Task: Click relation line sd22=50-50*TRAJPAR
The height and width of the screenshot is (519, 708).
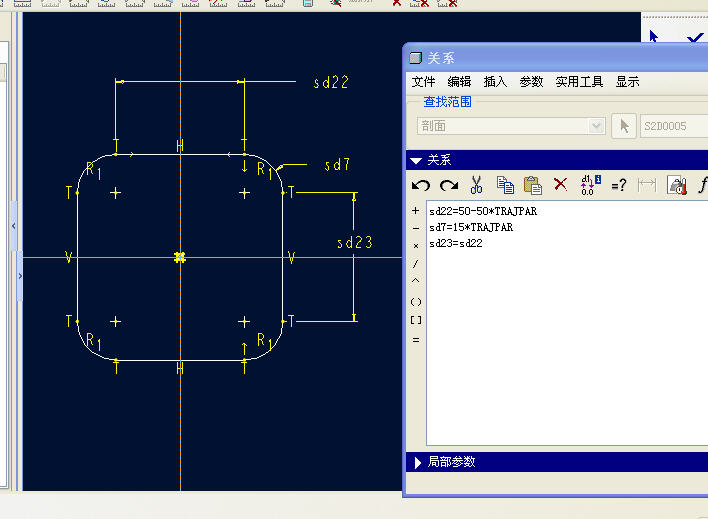Action: [x=483, y=211]
